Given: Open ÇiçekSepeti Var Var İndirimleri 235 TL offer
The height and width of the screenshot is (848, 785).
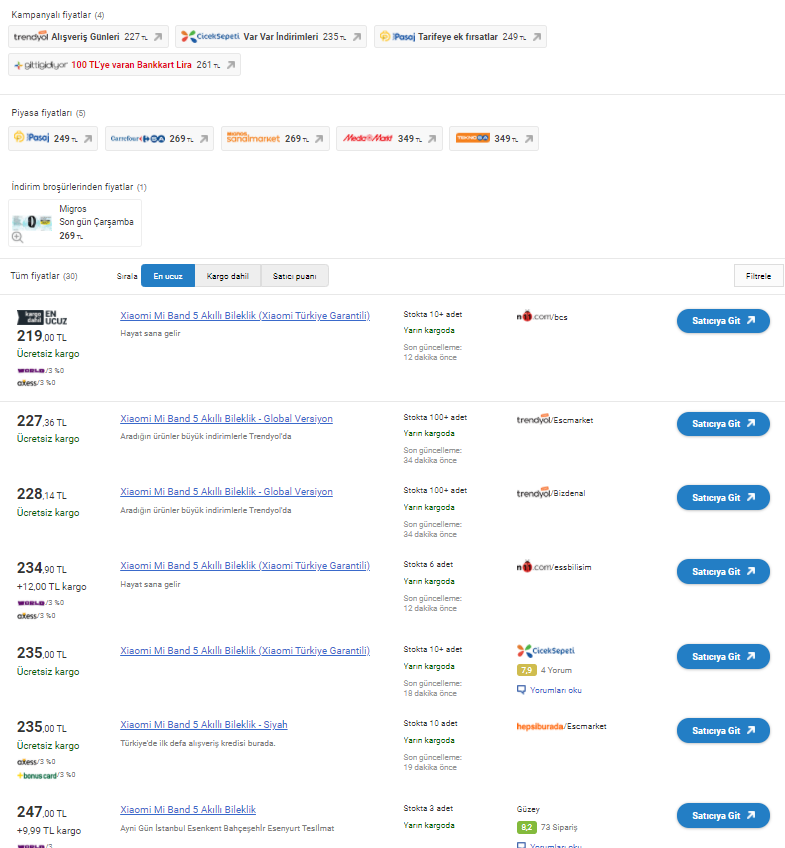Looking at the screenshot, I should click(x=270, y=37).
